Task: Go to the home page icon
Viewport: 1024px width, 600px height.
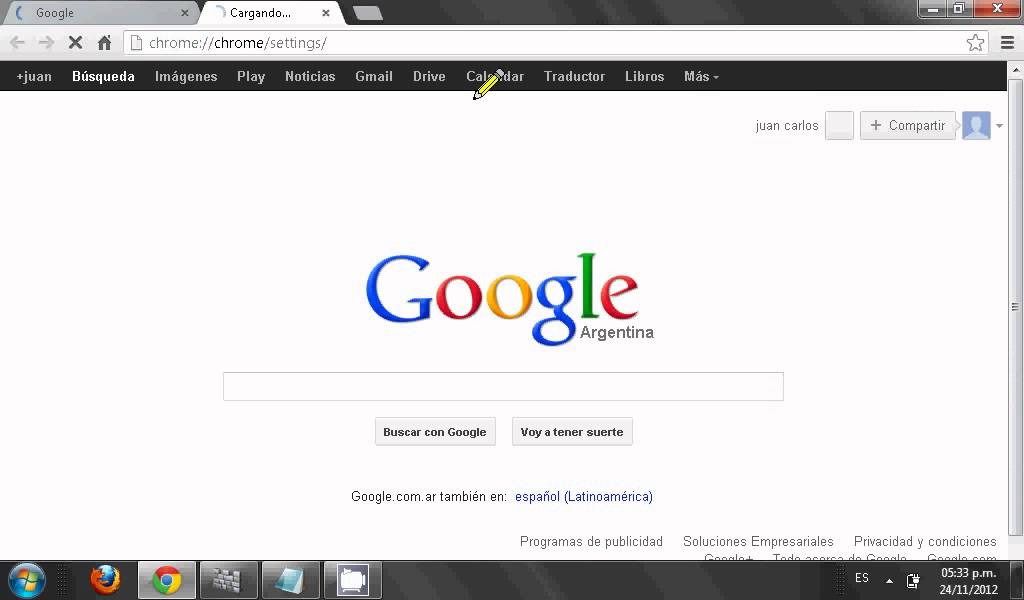Action: [104, 43]
